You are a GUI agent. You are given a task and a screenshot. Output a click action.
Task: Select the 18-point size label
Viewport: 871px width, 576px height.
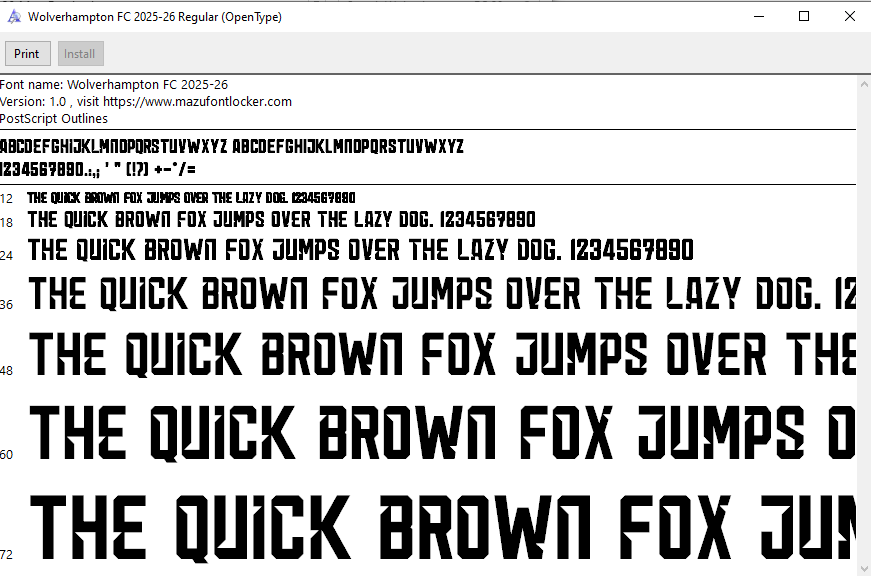click(7, 222)
